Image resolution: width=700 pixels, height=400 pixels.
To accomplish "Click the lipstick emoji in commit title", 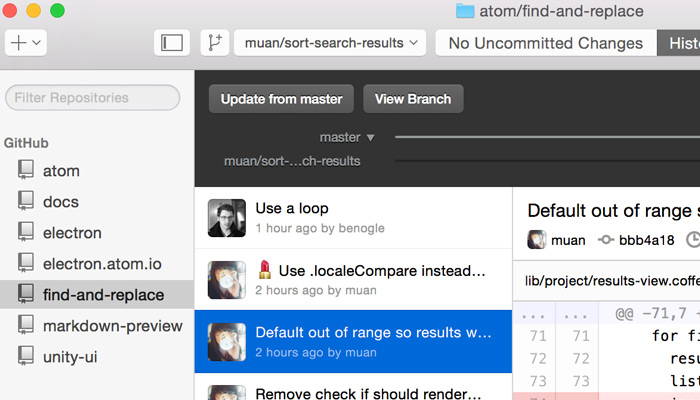I will (265, 270).
